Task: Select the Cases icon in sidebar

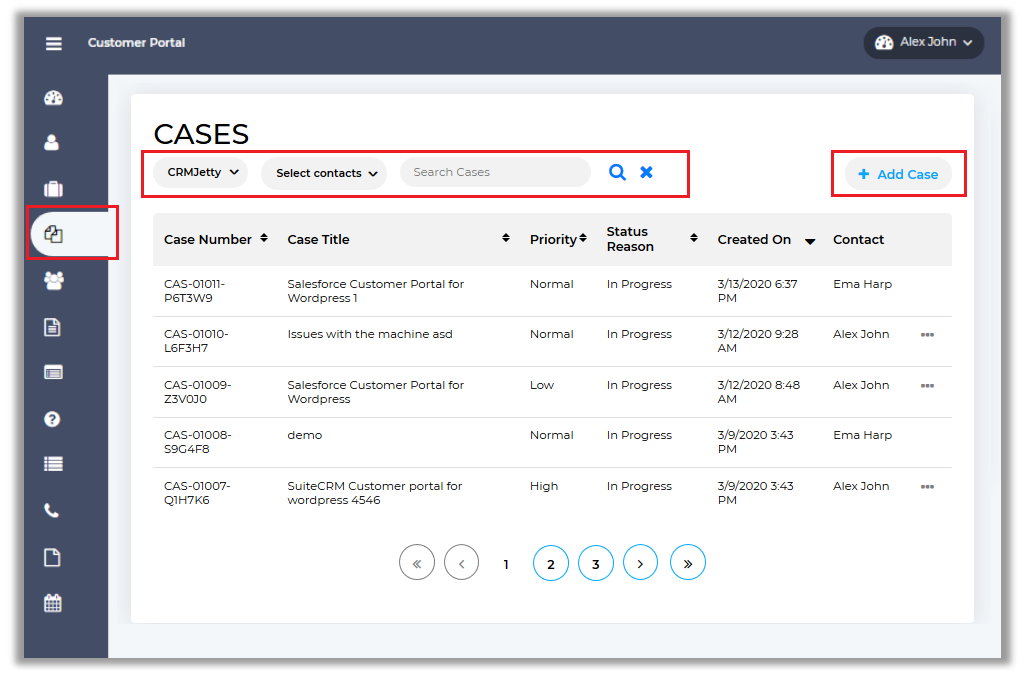Action: click(x=54, y=234)
